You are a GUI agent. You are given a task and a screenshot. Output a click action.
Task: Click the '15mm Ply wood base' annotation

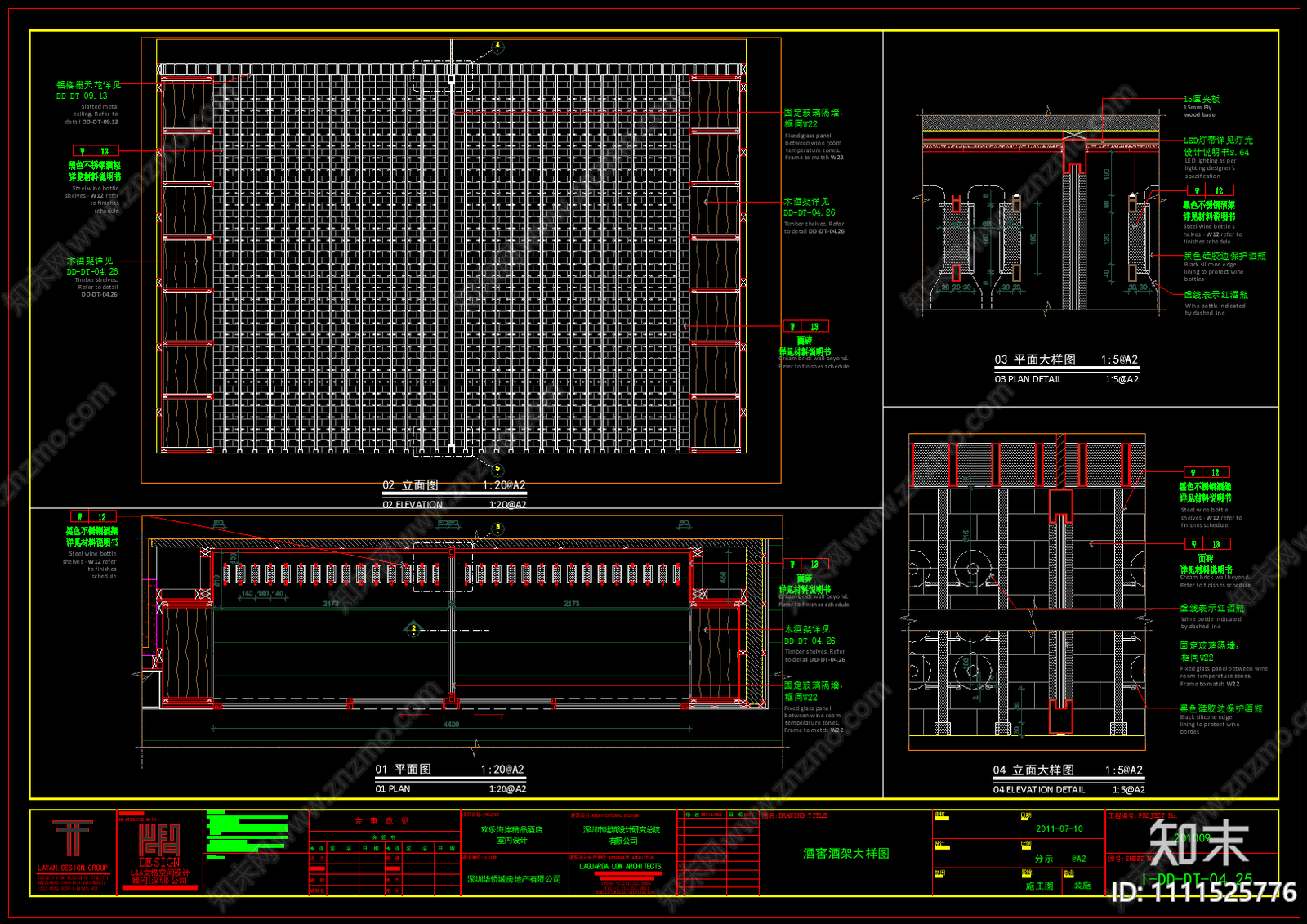click(1199, 111)
